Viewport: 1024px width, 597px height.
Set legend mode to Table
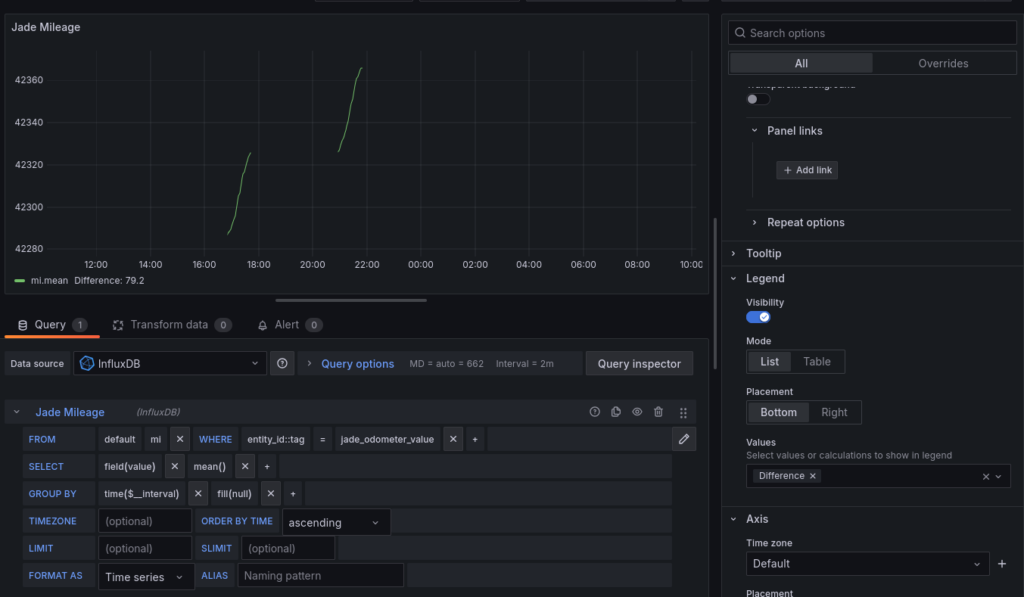[817, 362]
